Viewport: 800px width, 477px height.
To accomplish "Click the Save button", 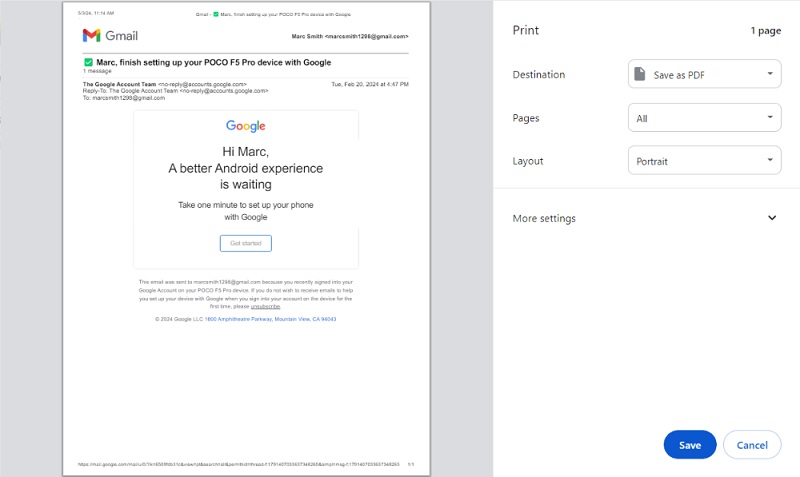I will [690, 445].
